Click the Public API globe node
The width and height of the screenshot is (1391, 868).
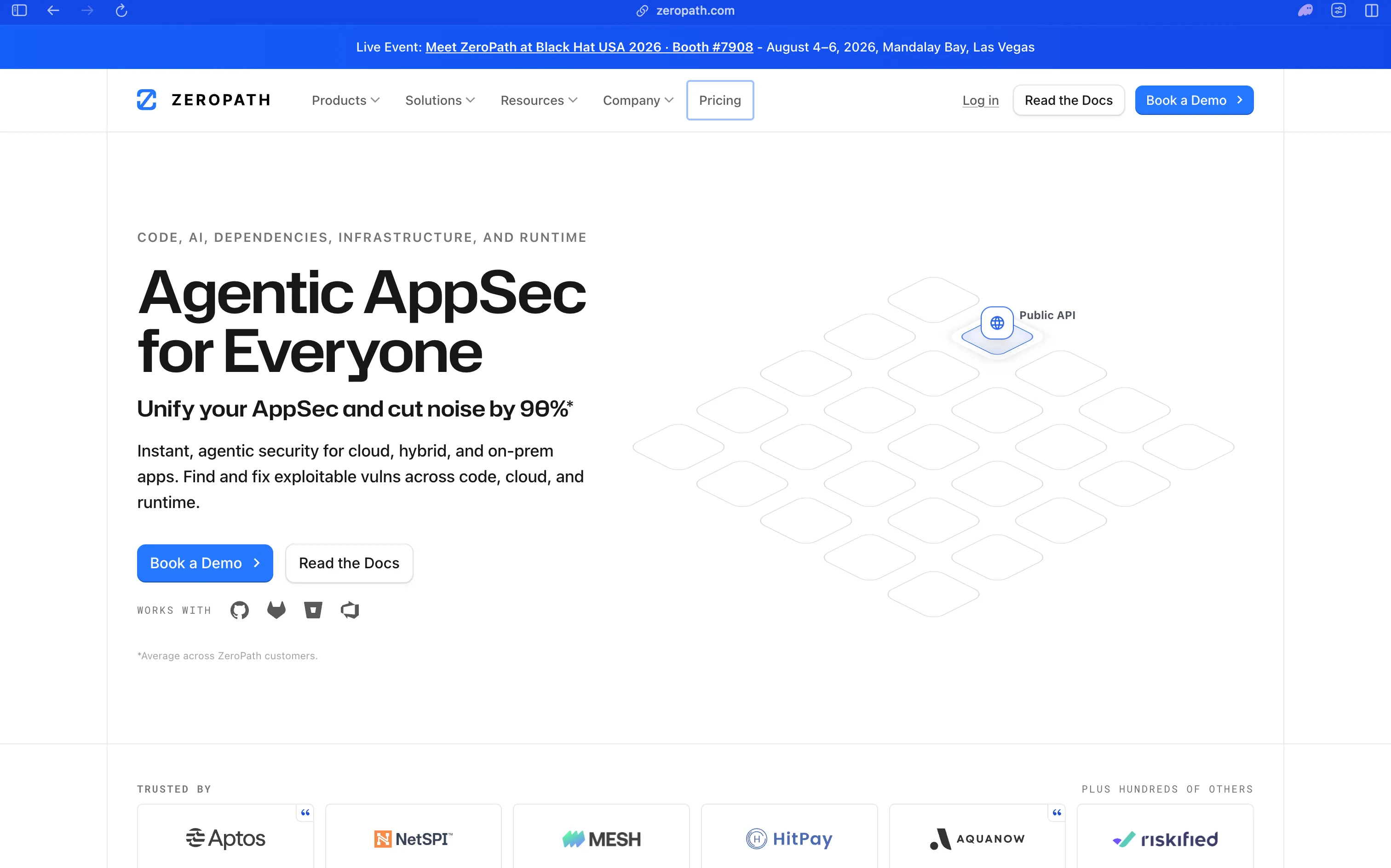click(997, 323)
